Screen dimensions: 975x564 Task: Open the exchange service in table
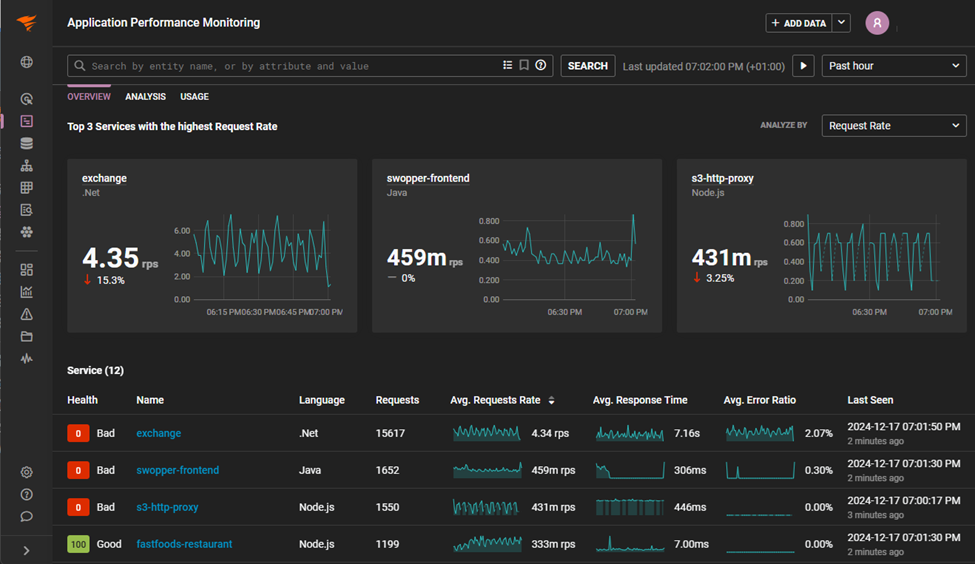click(x=159, y=433)
